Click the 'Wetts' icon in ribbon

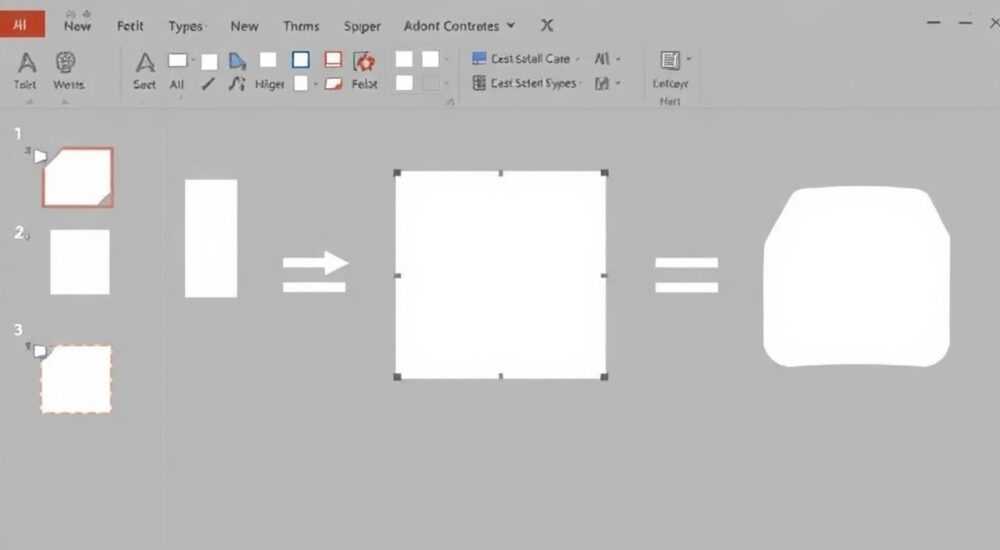pyautogui.click(x=66, y=63)
